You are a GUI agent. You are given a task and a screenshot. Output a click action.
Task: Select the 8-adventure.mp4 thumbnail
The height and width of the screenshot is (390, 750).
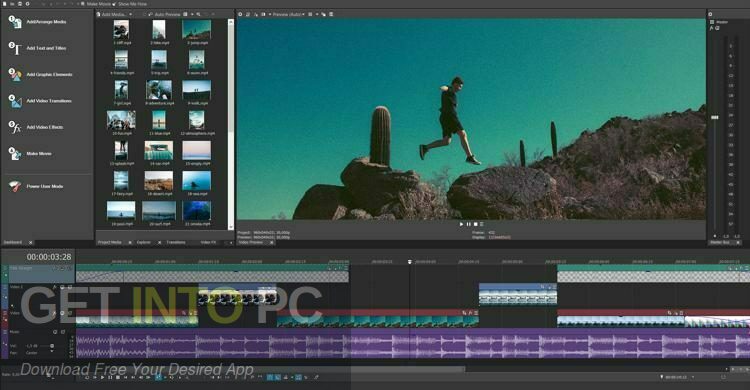159,90
